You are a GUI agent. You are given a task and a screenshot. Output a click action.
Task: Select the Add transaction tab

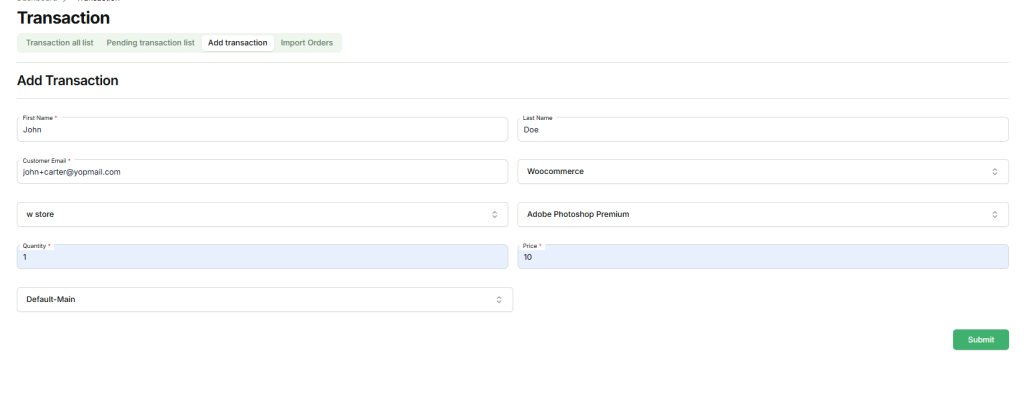point(237,43)
